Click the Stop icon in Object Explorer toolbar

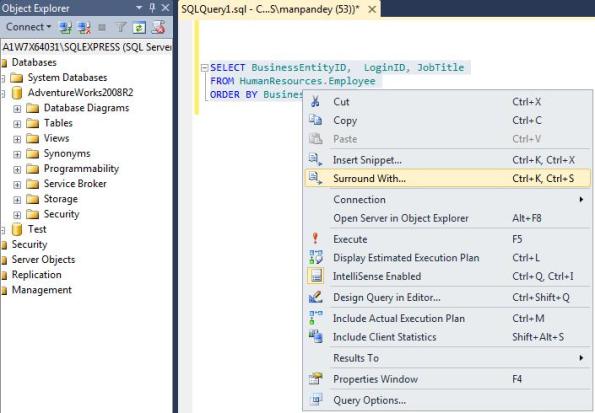click(102, 27)
